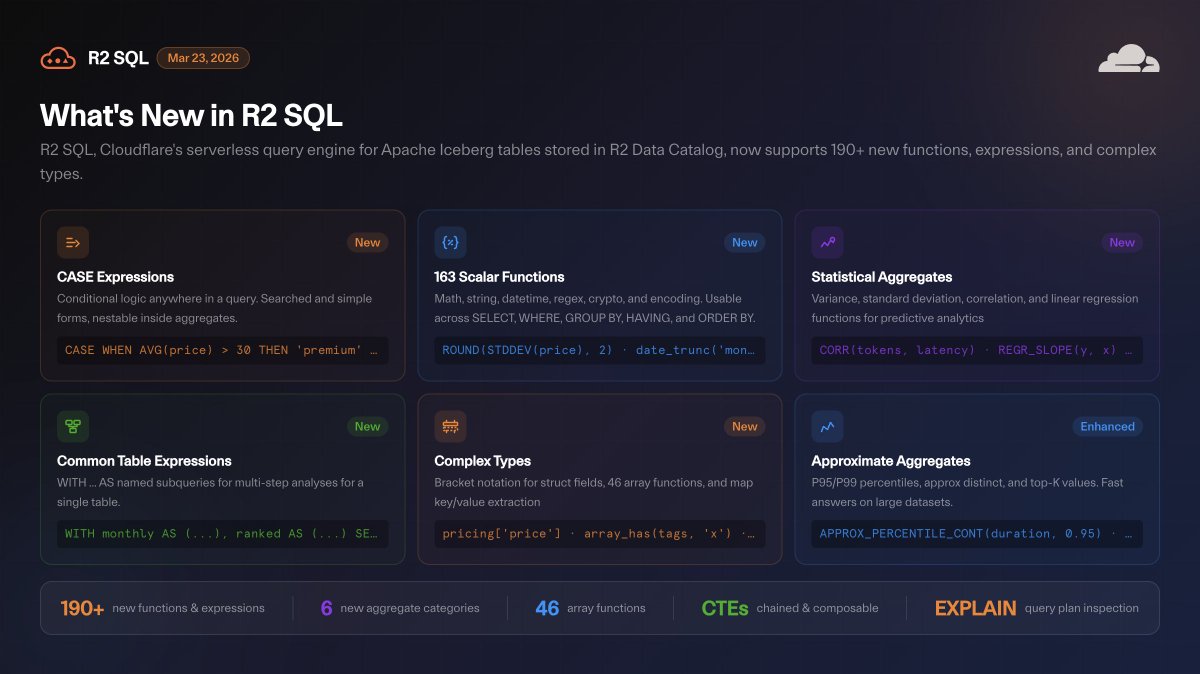Viewport: 1200px width, 674px height.
Task: Click the CASE Expressions card title
Action: 115,277
